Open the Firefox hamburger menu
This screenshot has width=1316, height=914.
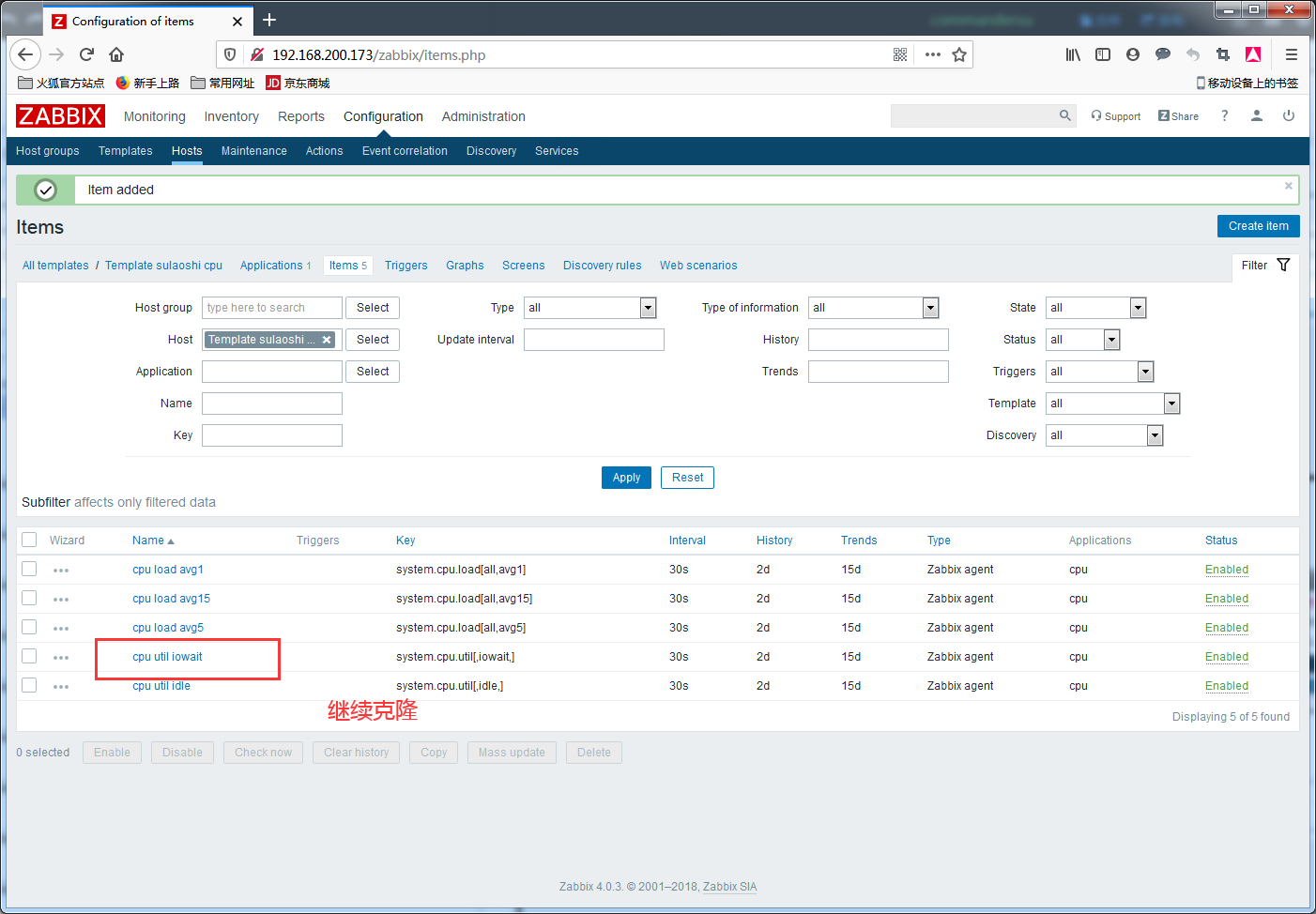[1292, 54]
